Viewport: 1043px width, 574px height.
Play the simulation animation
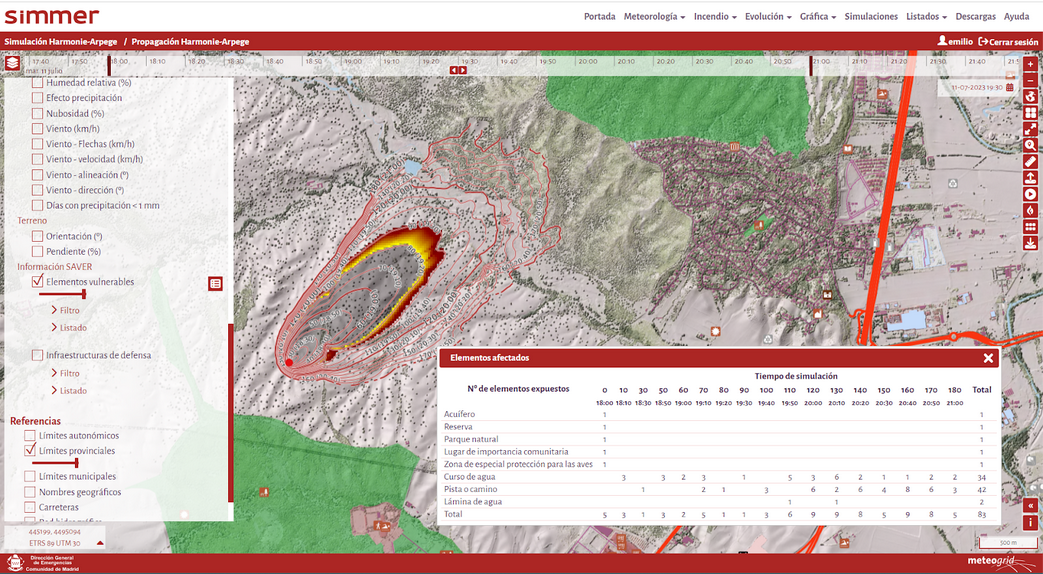(x=1030, y=194)
